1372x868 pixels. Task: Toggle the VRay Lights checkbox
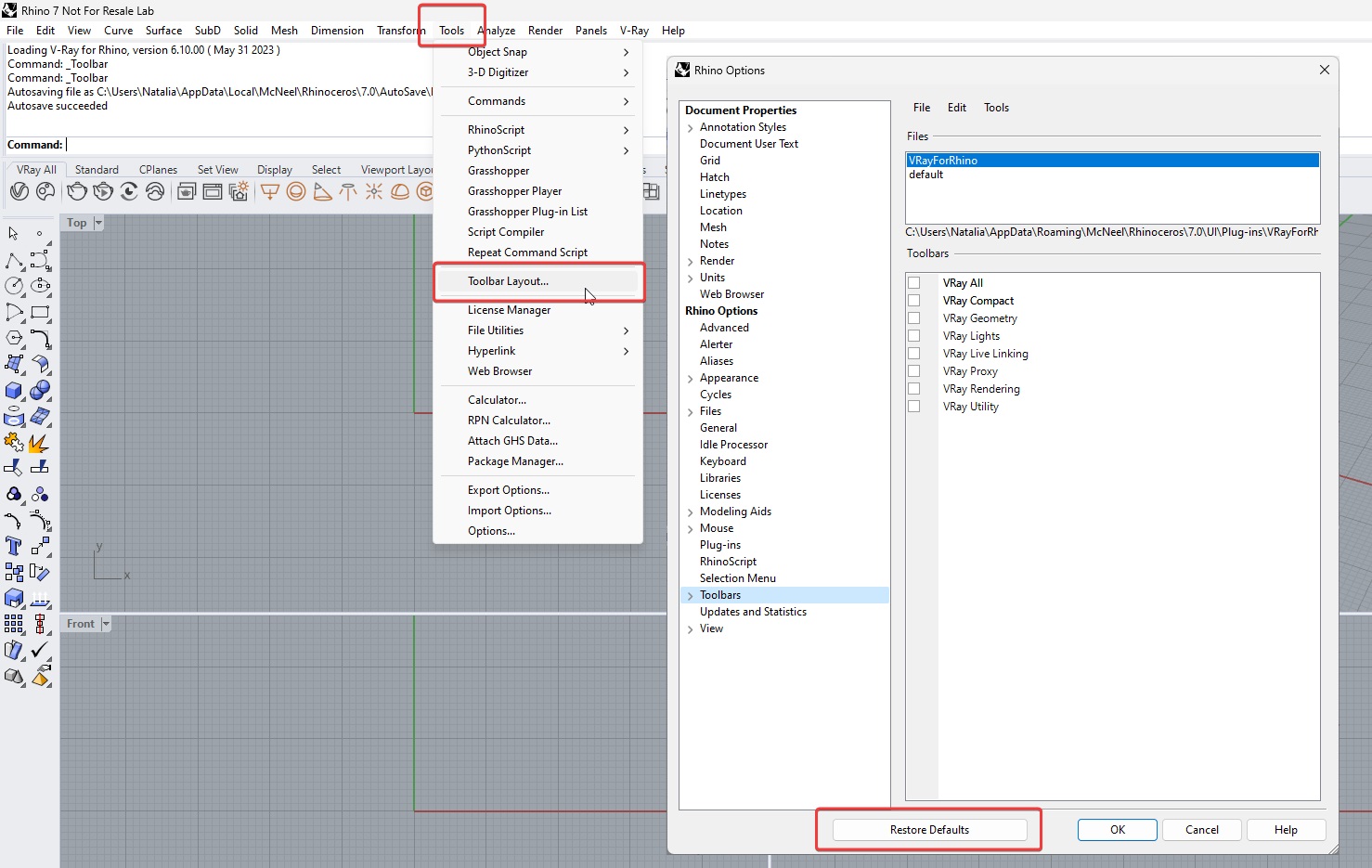[914, 336]
